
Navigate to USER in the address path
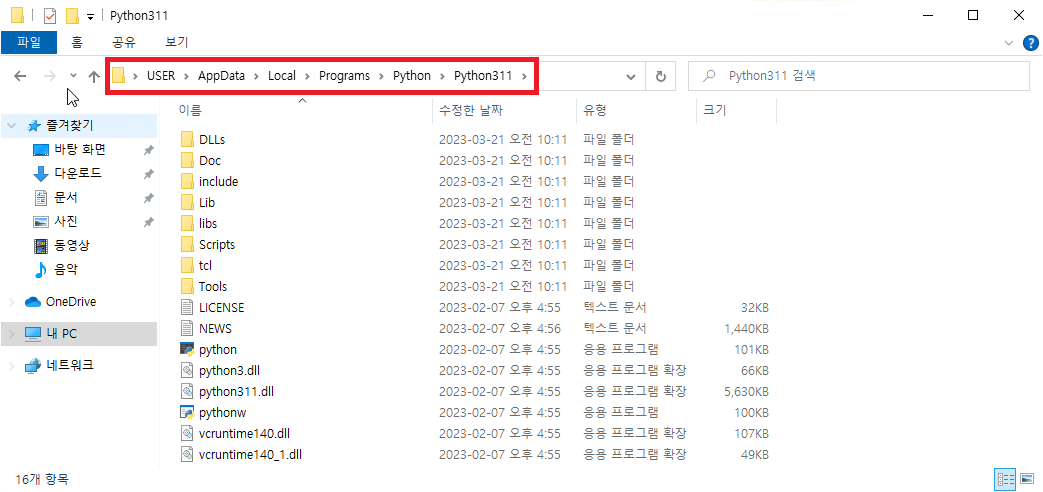[x=161, y=76]
